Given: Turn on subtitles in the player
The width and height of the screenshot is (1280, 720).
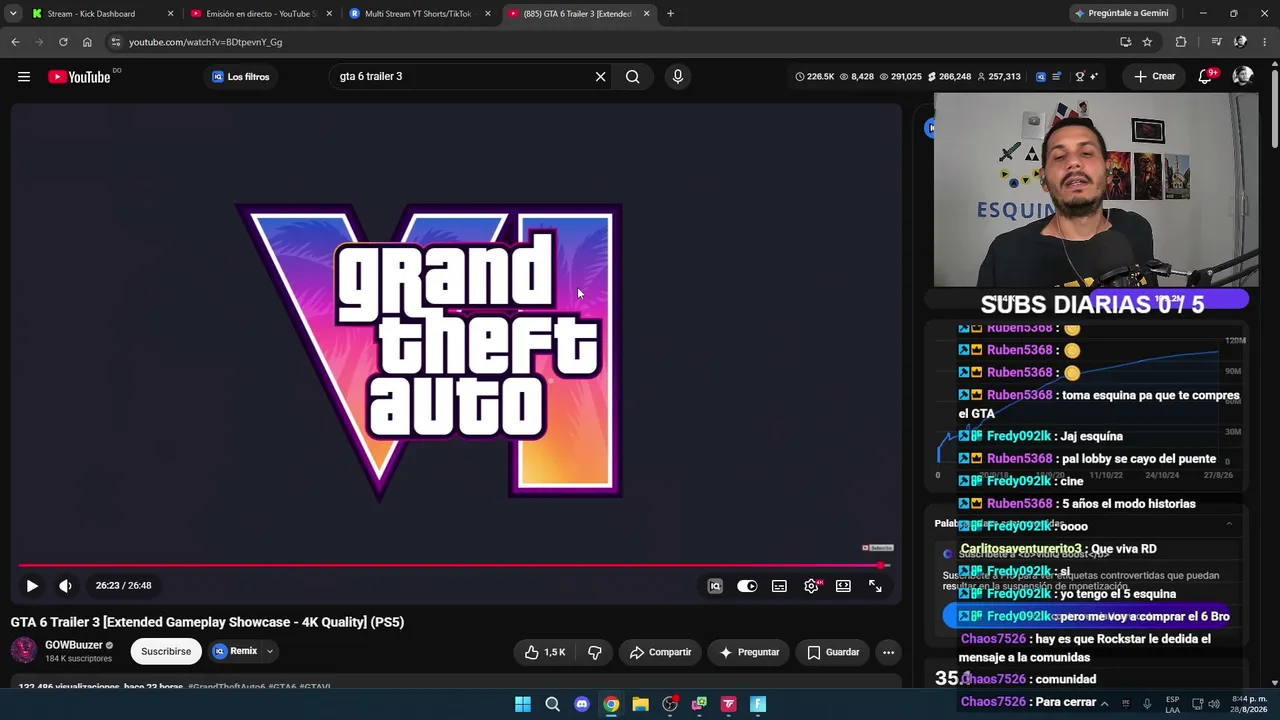Looking at the screenshot, I should tap(779, 586).
